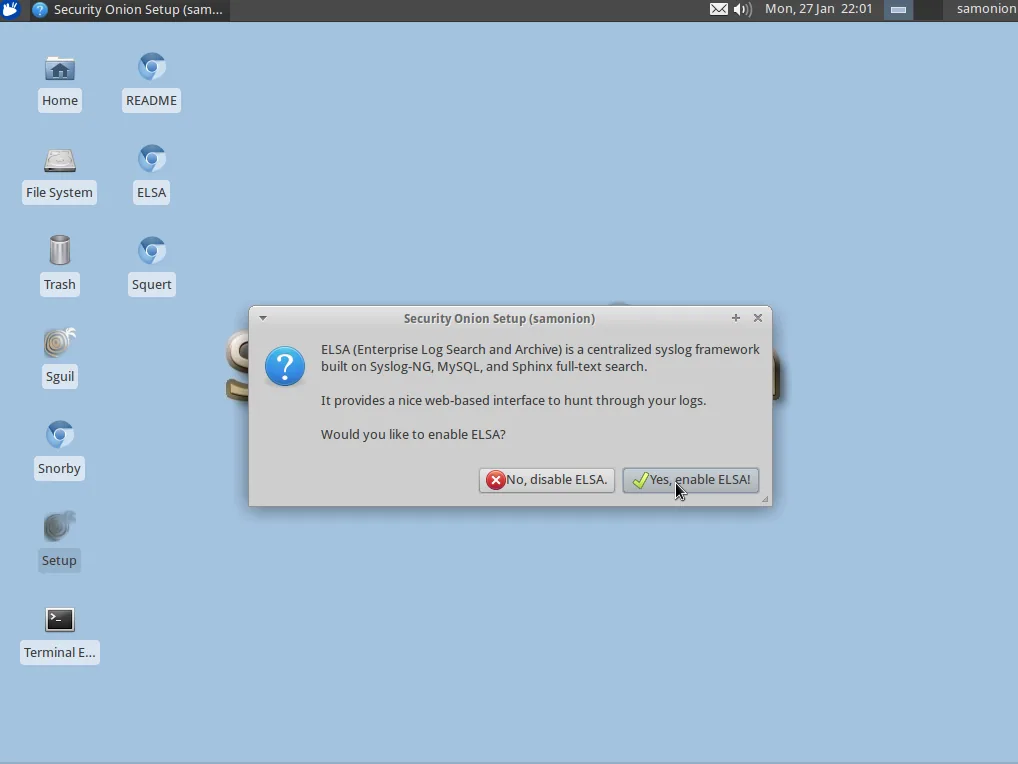
Task: Switch to the first workspace in pager
Action: (899, 10)
